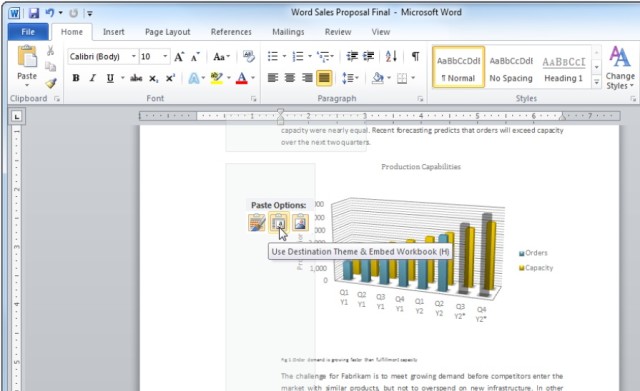Click the Copy icon in Clipboard group
The image size is (640, 391).
[50, 67]
